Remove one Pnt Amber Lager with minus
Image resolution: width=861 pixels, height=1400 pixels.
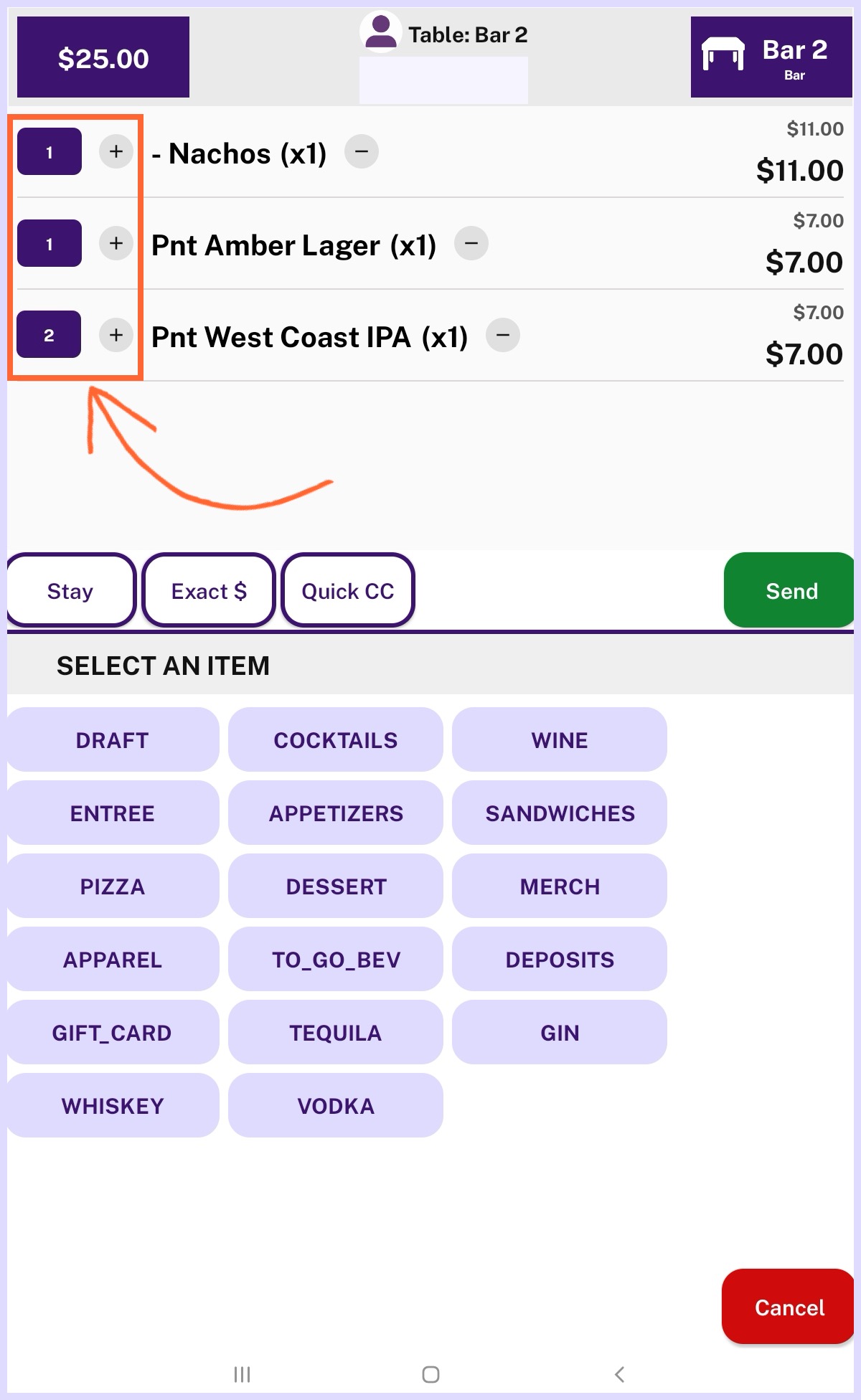[x=471, y=244]
